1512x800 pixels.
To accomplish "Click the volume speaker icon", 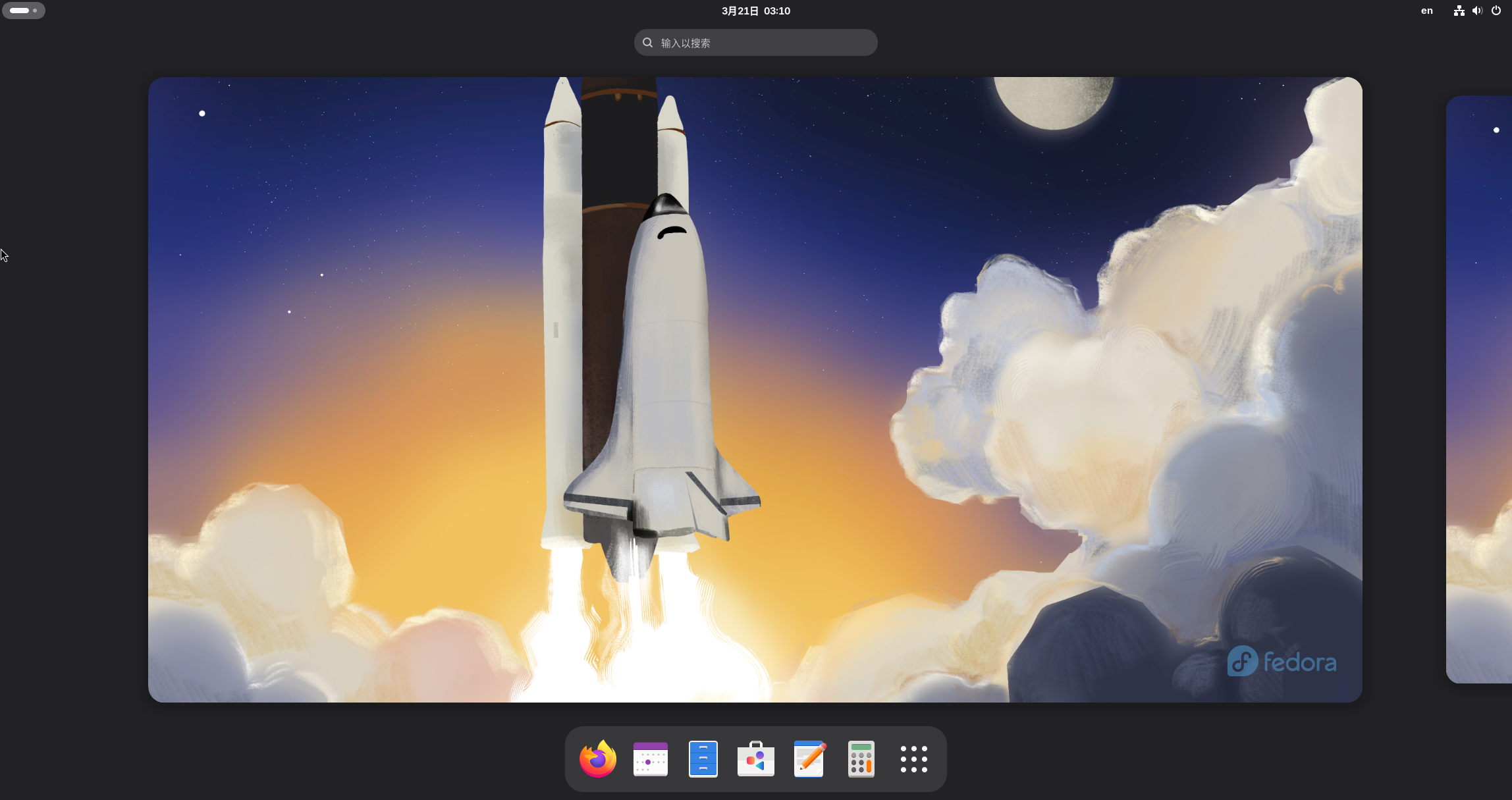I will [x=1477, y=11].
